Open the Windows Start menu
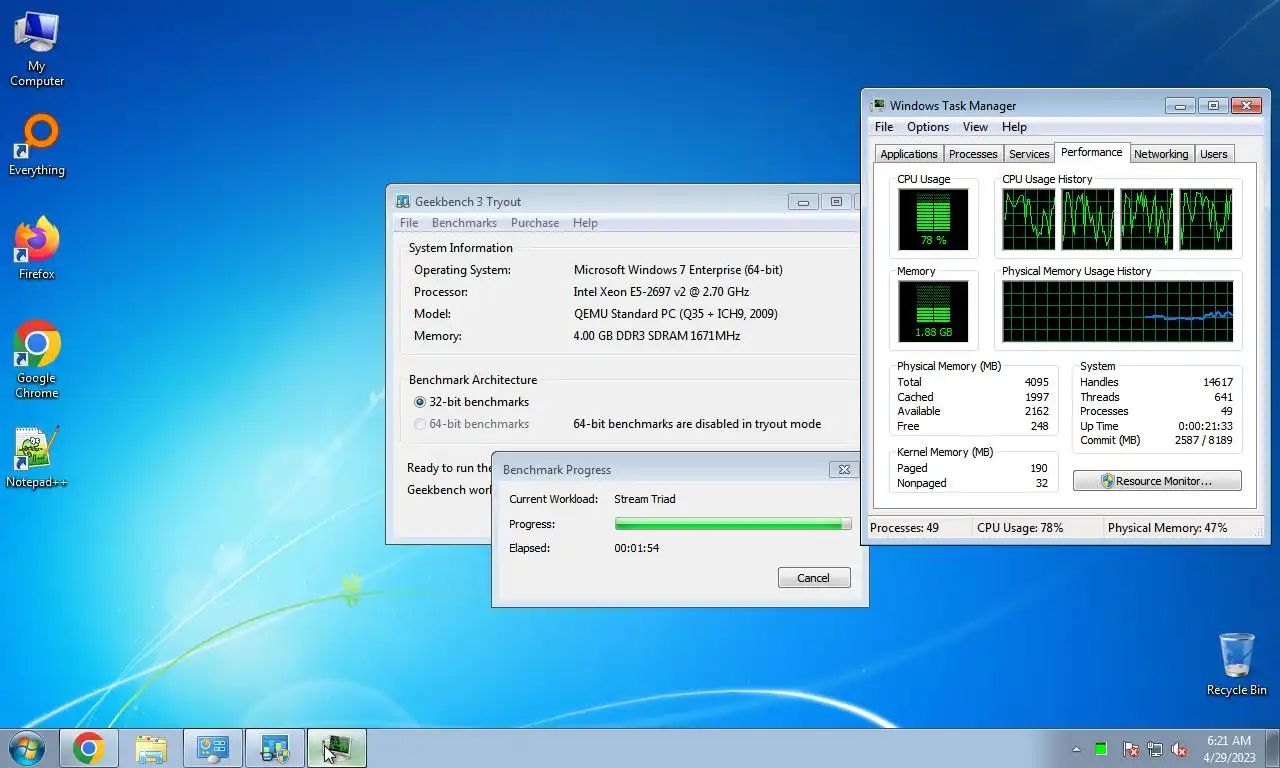Image resolution: width=1280 pixels, height=768 pixels. point(27,748)
